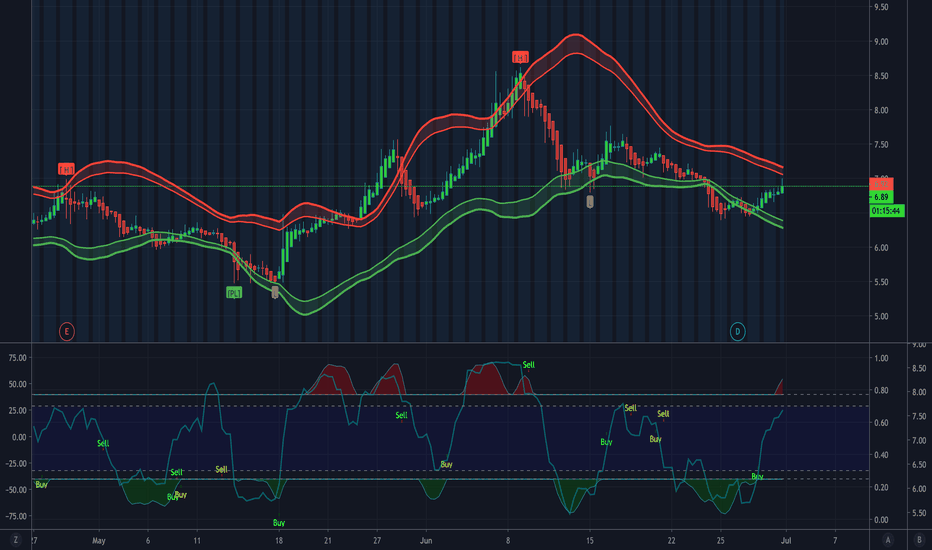Select the grey label below the May 18 low
Screen dimensions: 932x550
(275, 292)
